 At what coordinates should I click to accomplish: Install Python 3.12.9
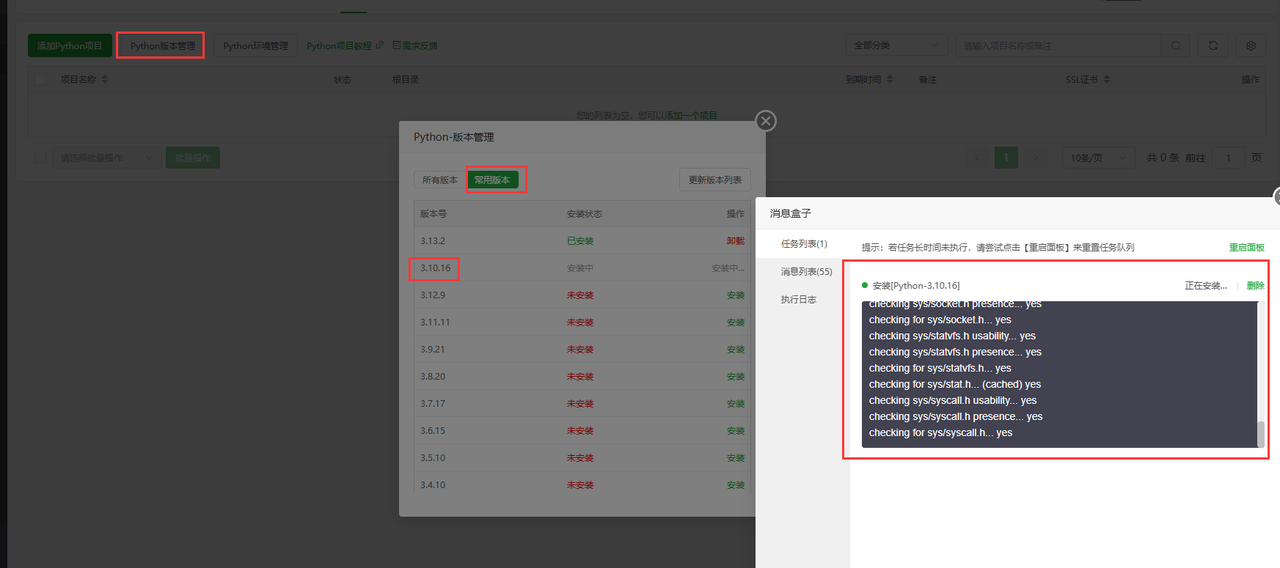click(735, 295)
